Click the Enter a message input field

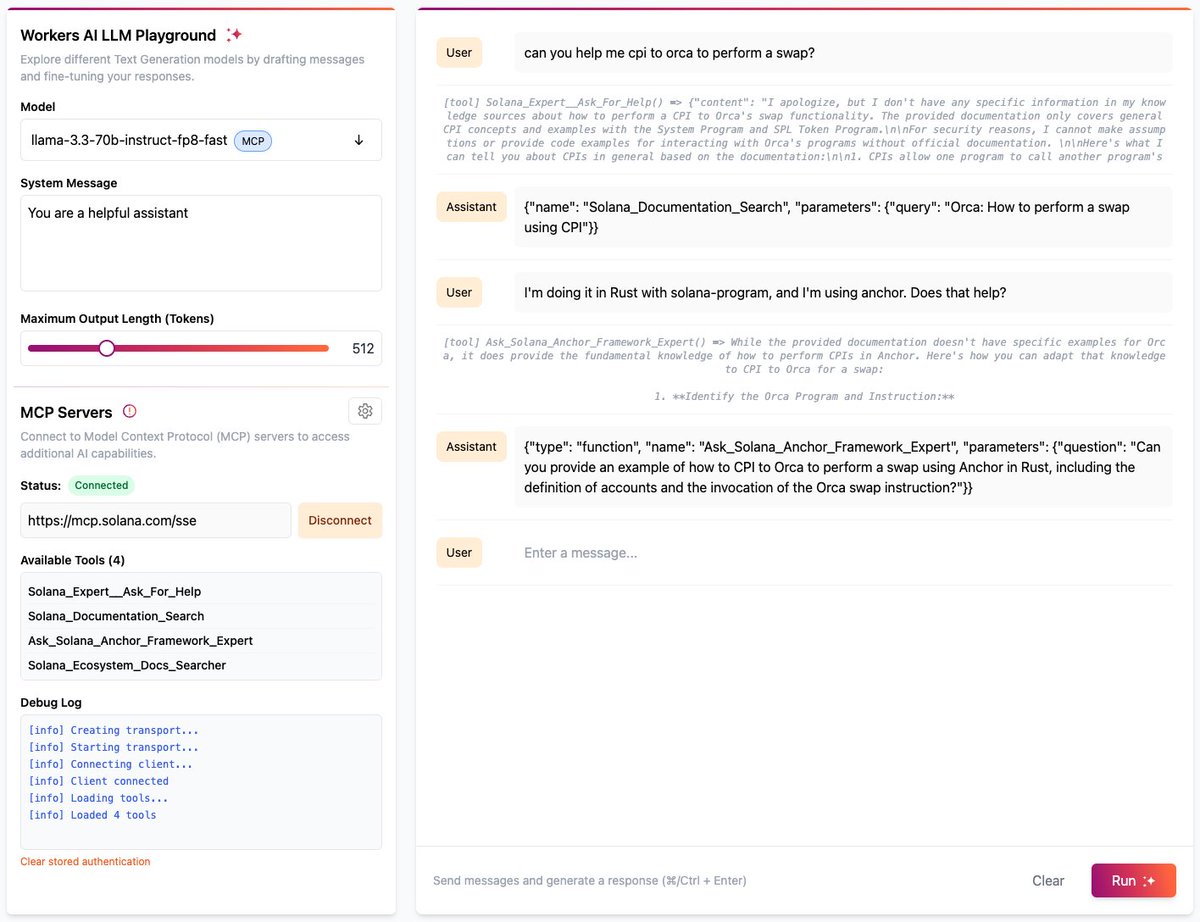(x=843, y=553)
